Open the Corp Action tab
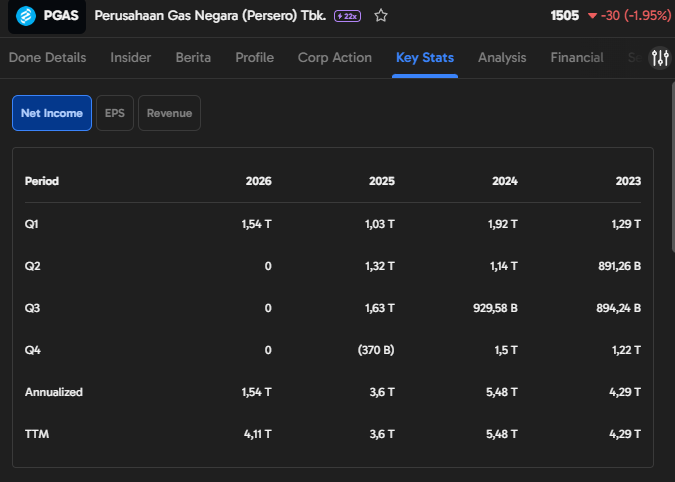The width and height of the screenshot is (675, 482). (x=334, y=58)
